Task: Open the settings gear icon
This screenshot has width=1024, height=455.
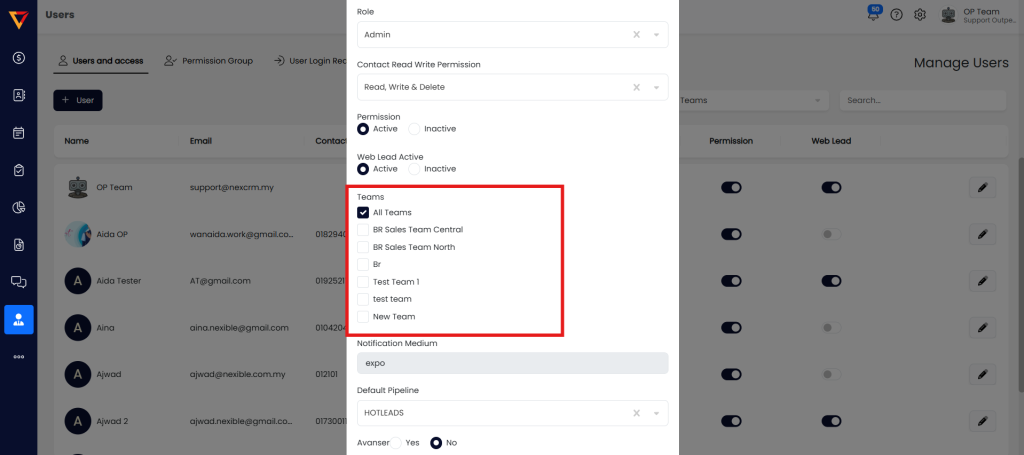Action: tap(920, 15)
